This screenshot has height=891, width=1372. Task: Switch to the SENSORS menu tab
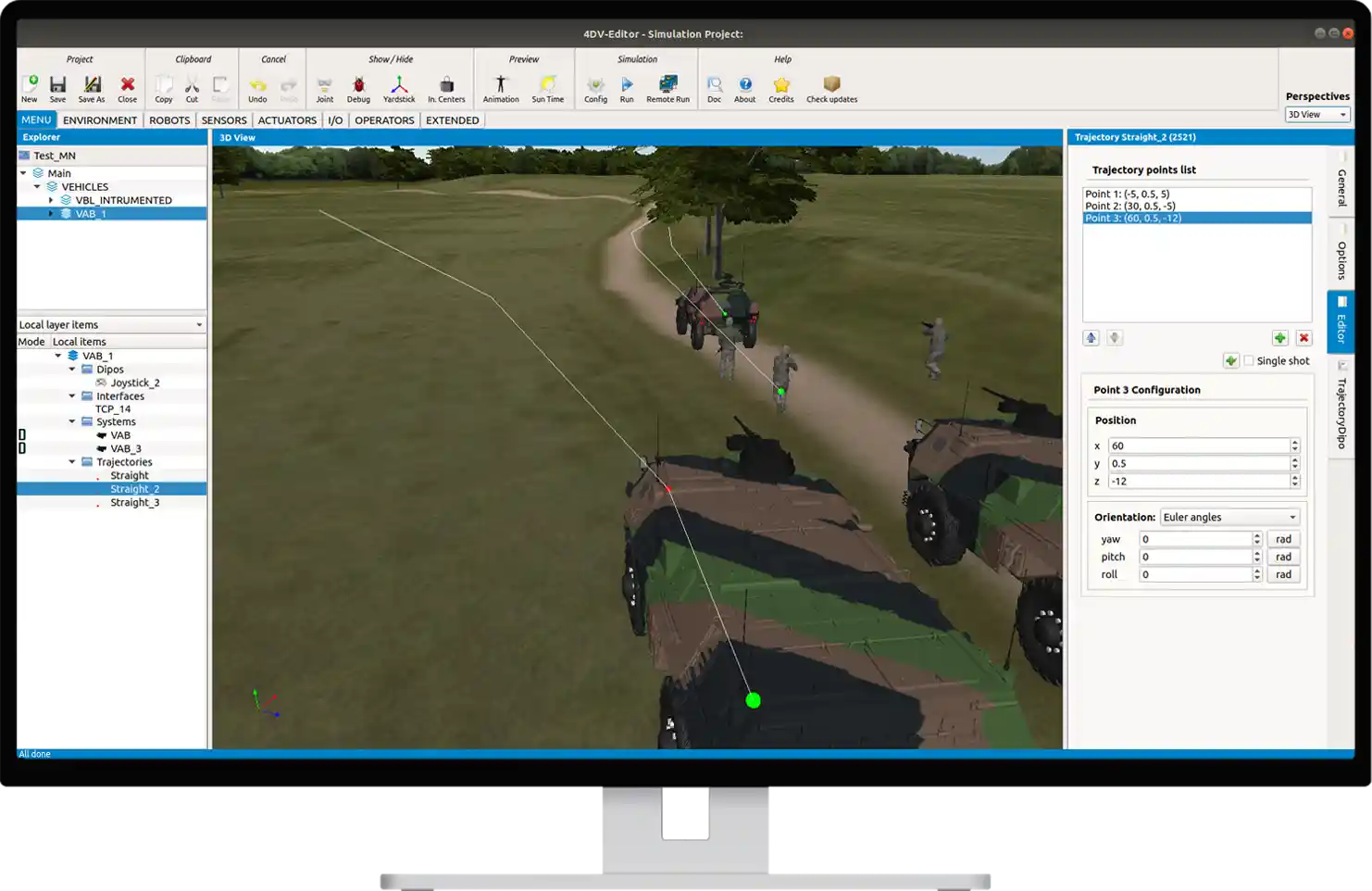(224, 120)
